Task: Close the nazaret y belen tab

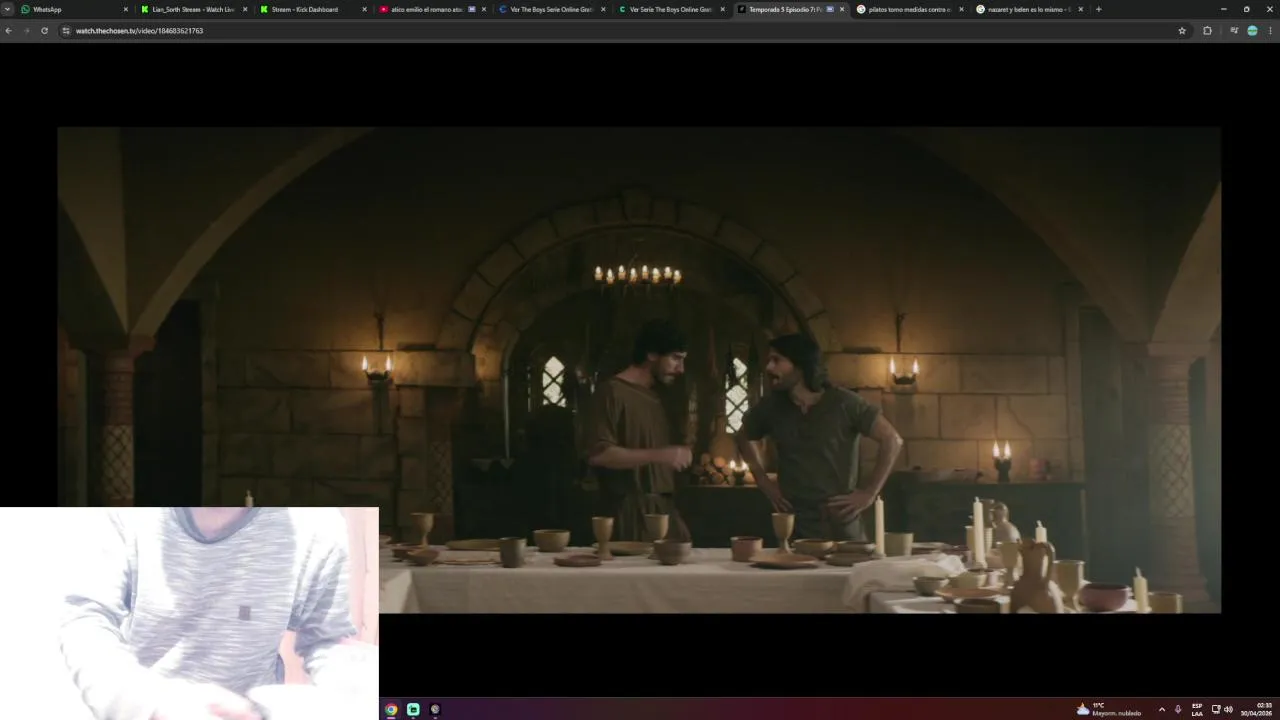Action: coord(1080,9)
